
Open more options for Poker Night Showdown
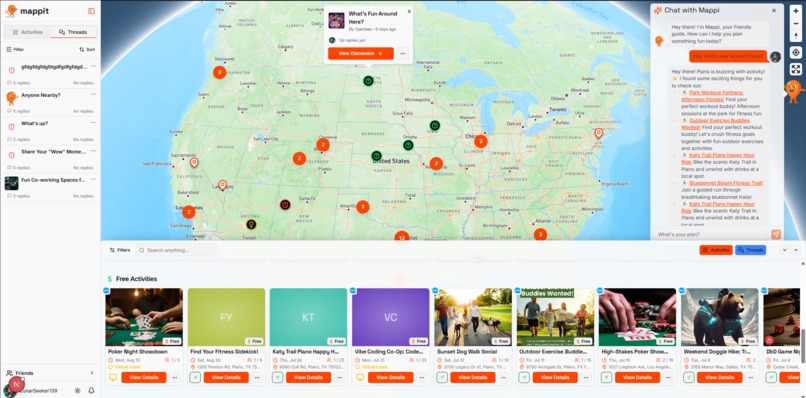point(175,377)
